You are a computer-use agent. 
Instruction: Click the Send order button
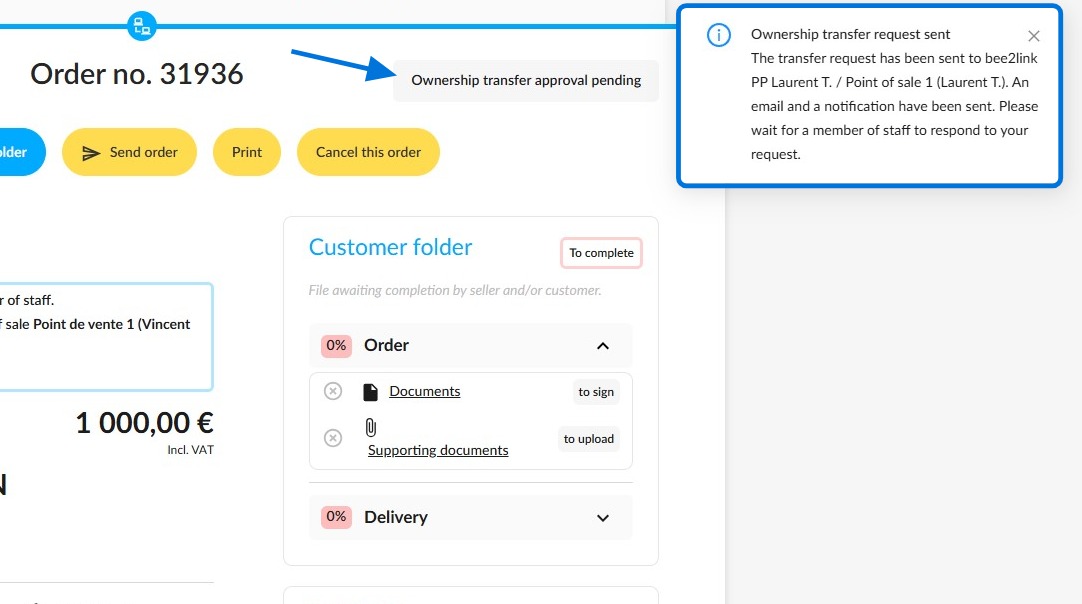tap(129, 152)
